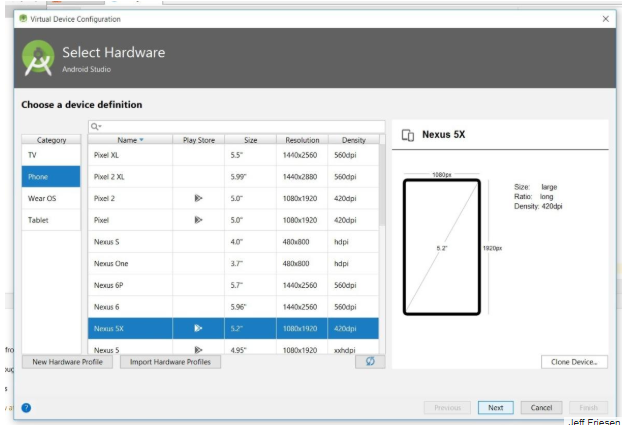The image size is (622, 425).
Task: Select the Pixel 2 XL device row
Action: coord(233,177)
